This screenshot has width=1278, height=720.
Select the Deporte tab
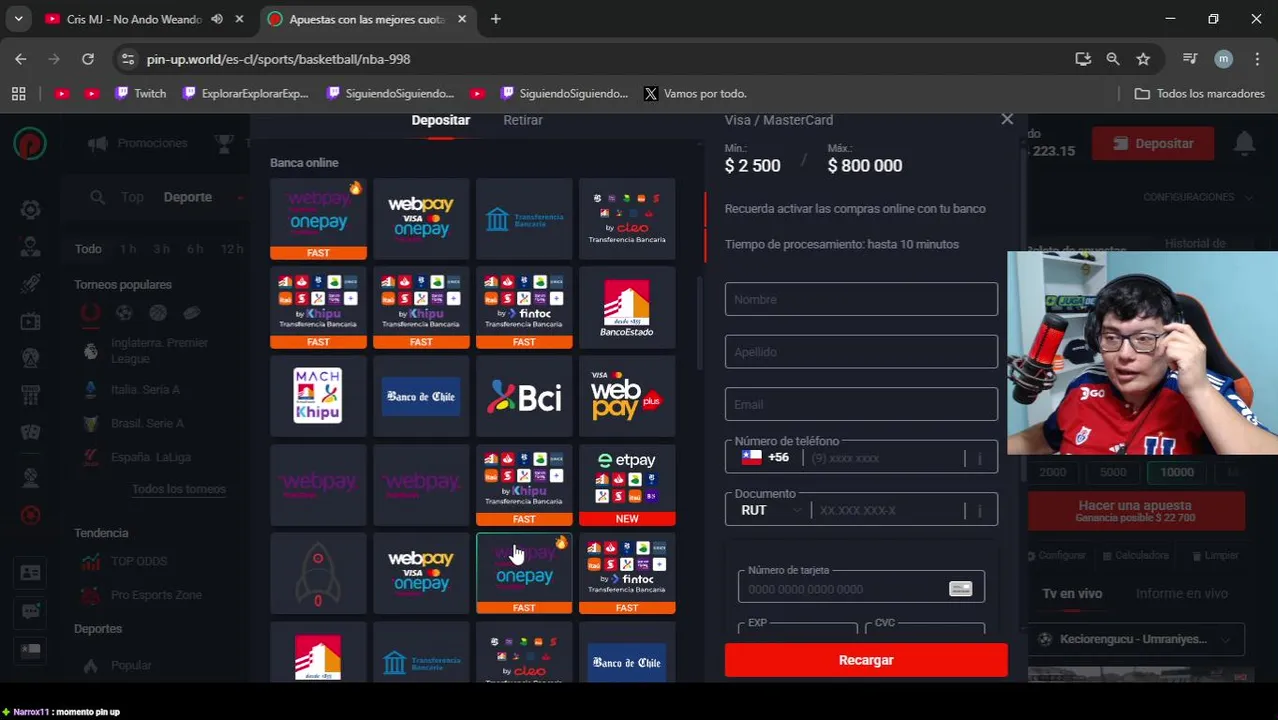click(x=188, y=197)
